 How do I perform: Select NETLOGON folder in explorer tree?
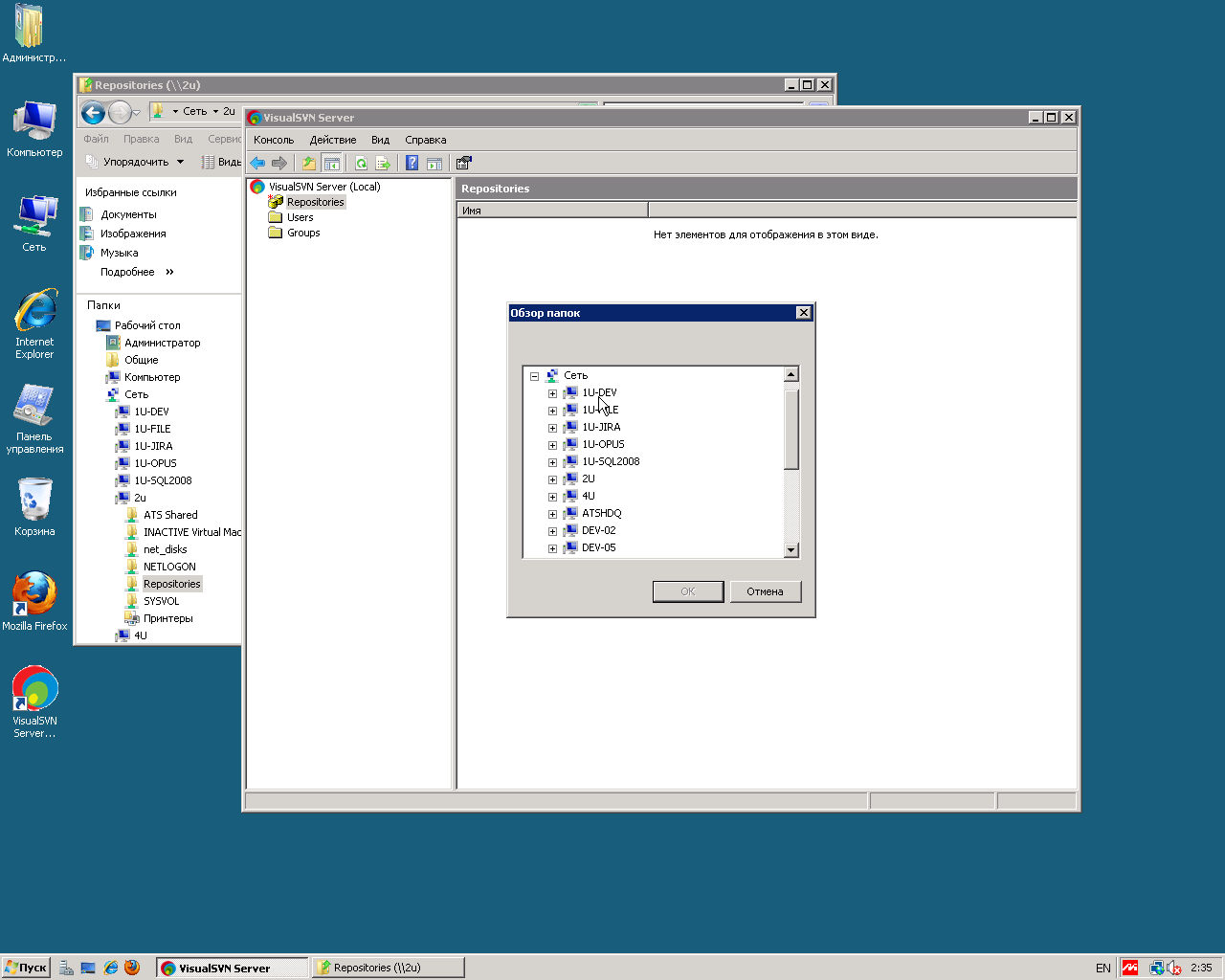169,567
